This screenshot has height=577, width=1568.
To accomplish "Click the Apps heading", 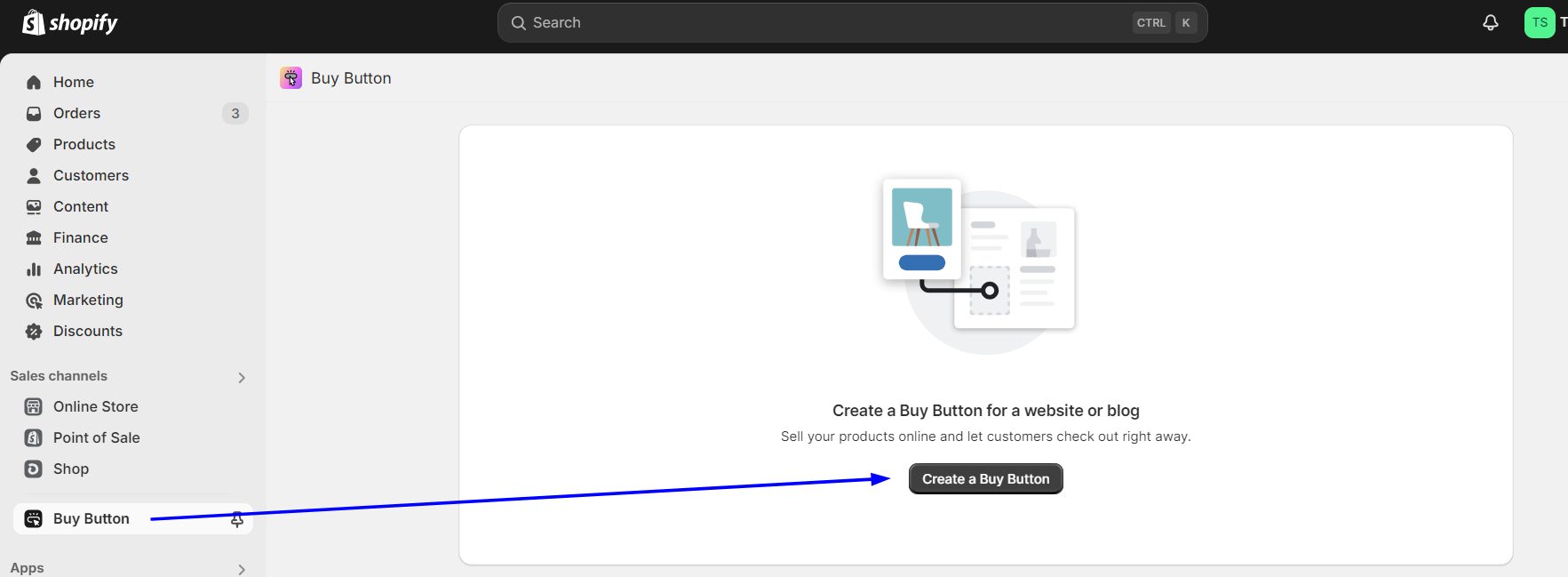I will point(27,568).
